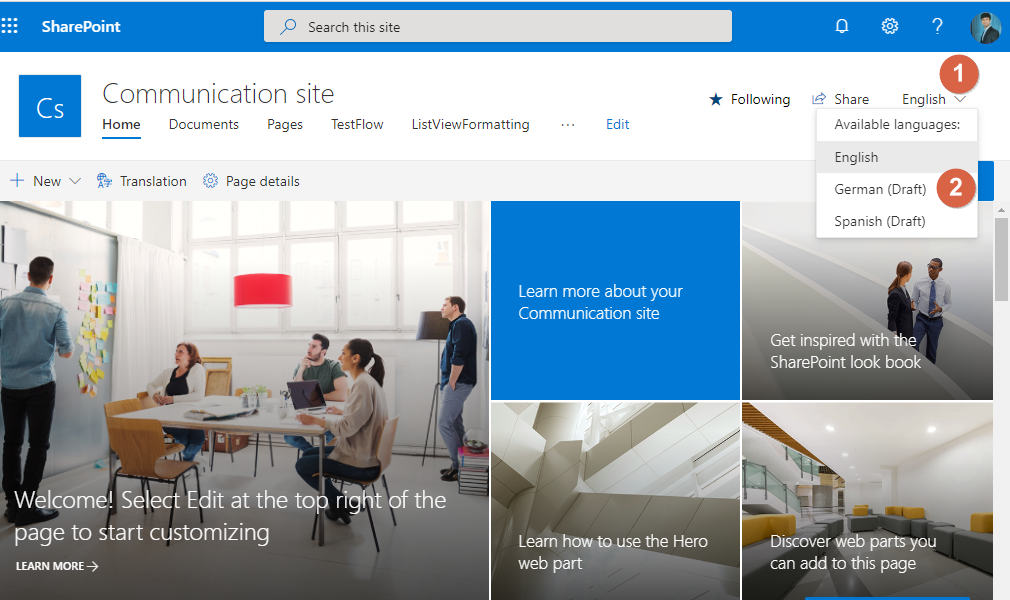Click the SharePoint header link
The height and width of the screenshot is (600, 1010).
tap(81, 26)
